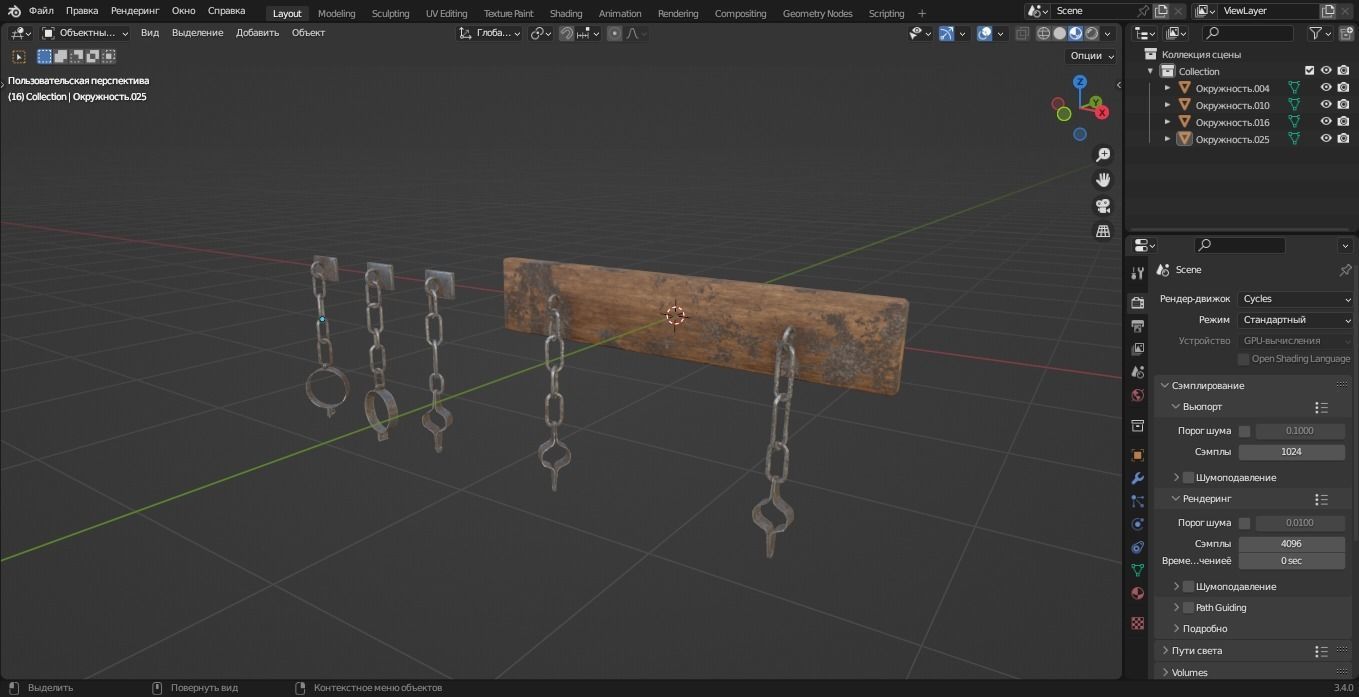Viewport: 1359px width, 697px height.
Task: Open the Collection properties tab
Action: coord(1137,426)
